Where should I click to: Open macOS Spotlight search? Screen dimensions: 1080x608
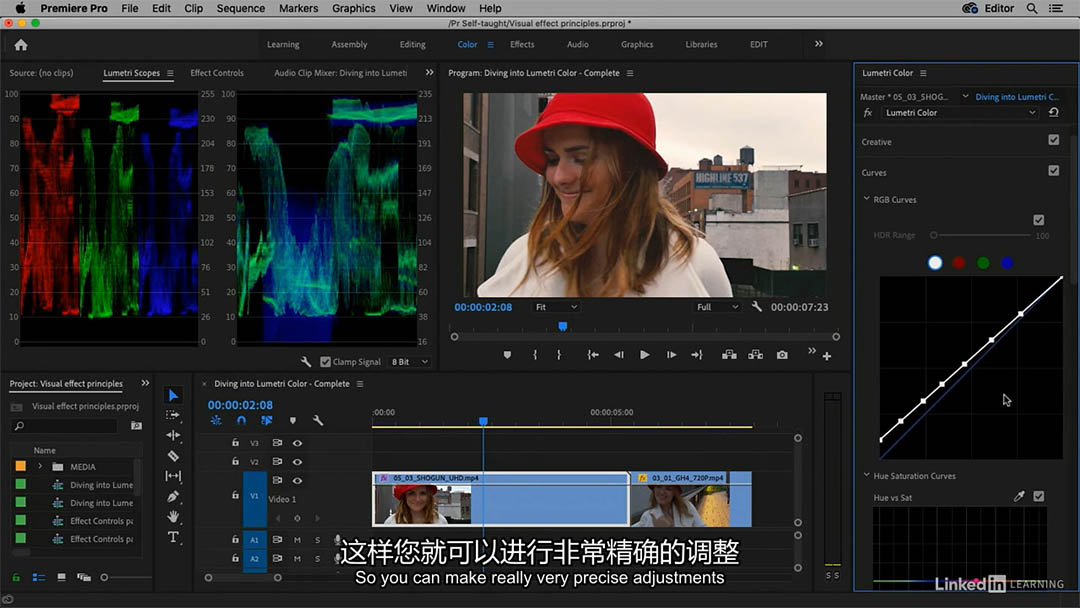(1032, 8)
